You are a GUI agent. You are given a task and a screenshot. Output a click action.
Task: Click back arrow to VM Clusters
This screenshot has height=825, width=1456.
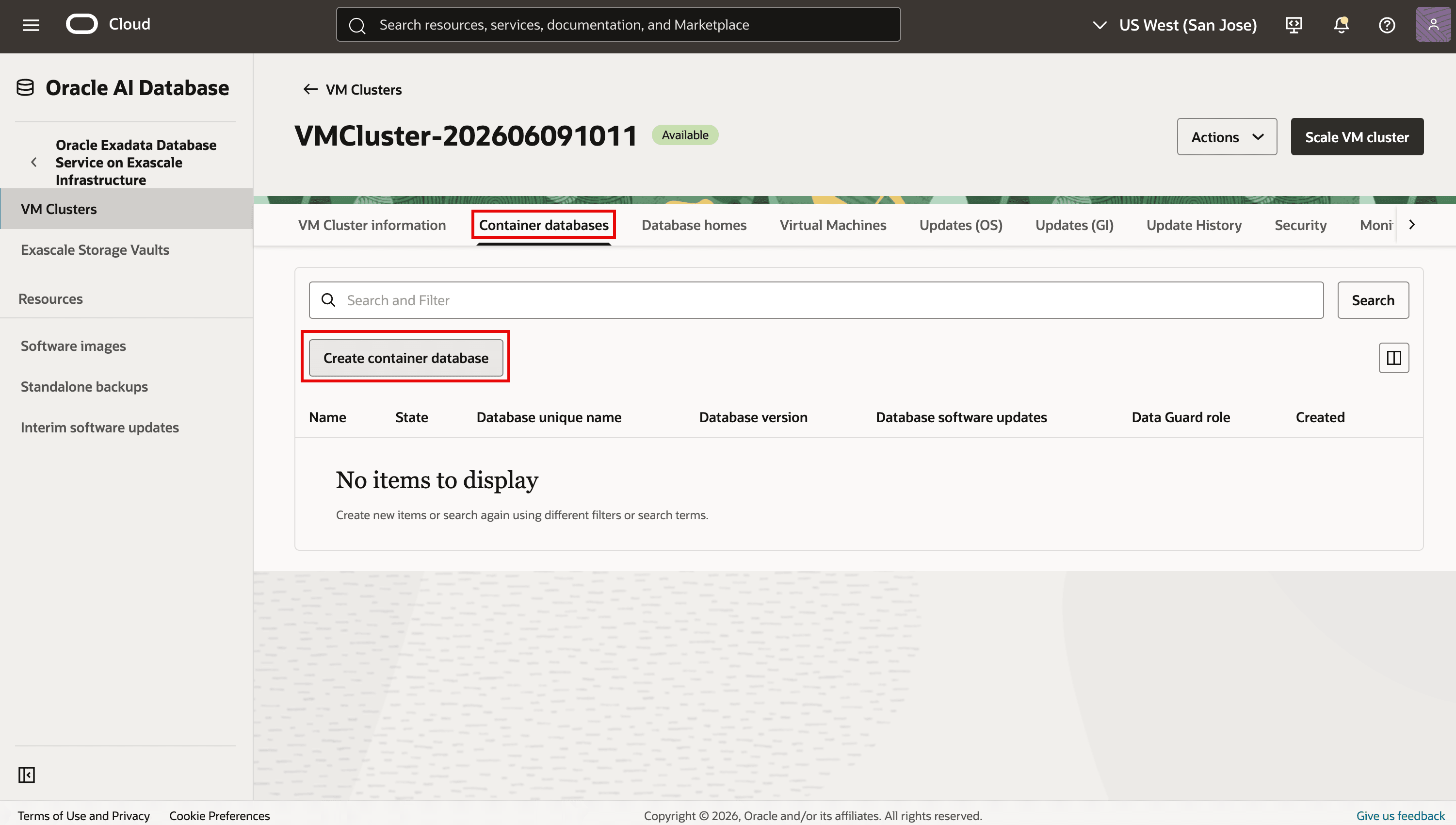[309, 89]
